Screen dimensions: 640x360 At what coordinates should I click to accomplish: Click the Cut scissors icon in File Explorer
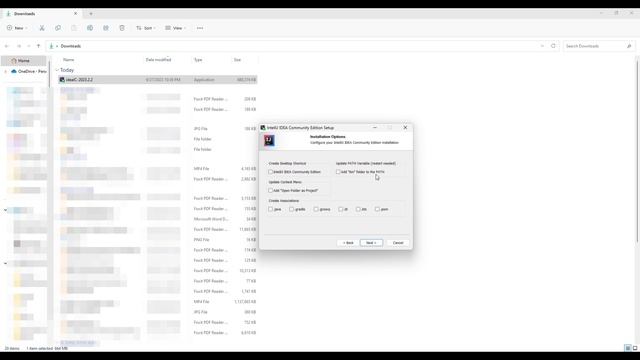[42, 28]
